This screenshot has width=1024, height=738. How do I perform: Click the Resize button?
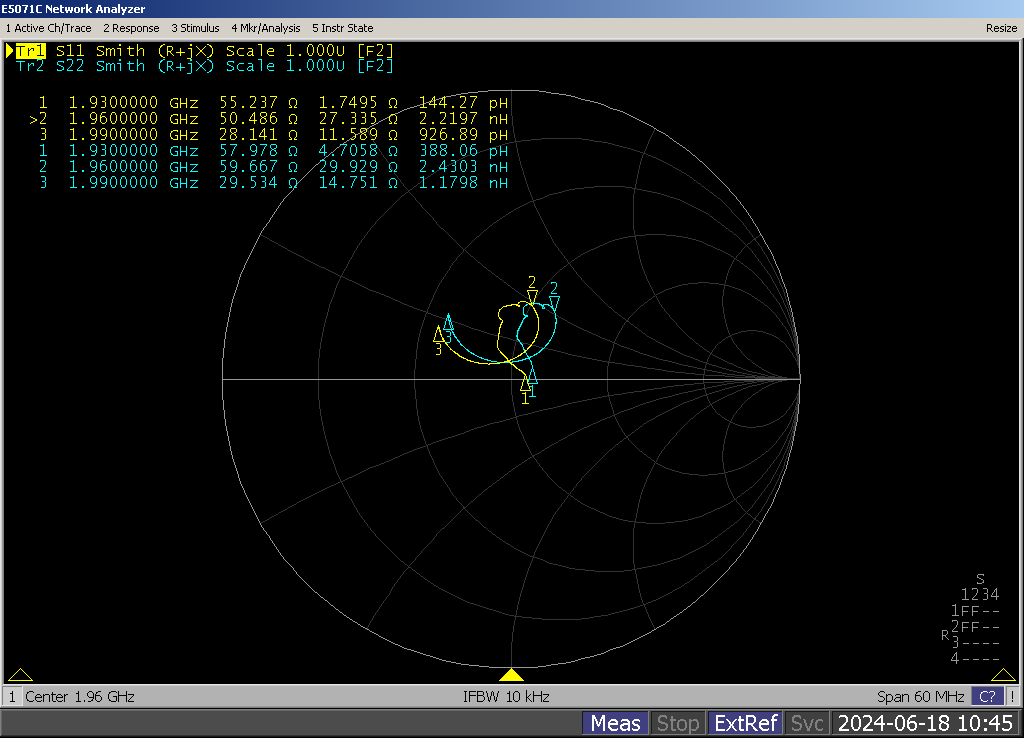(x=1001, y=28)
